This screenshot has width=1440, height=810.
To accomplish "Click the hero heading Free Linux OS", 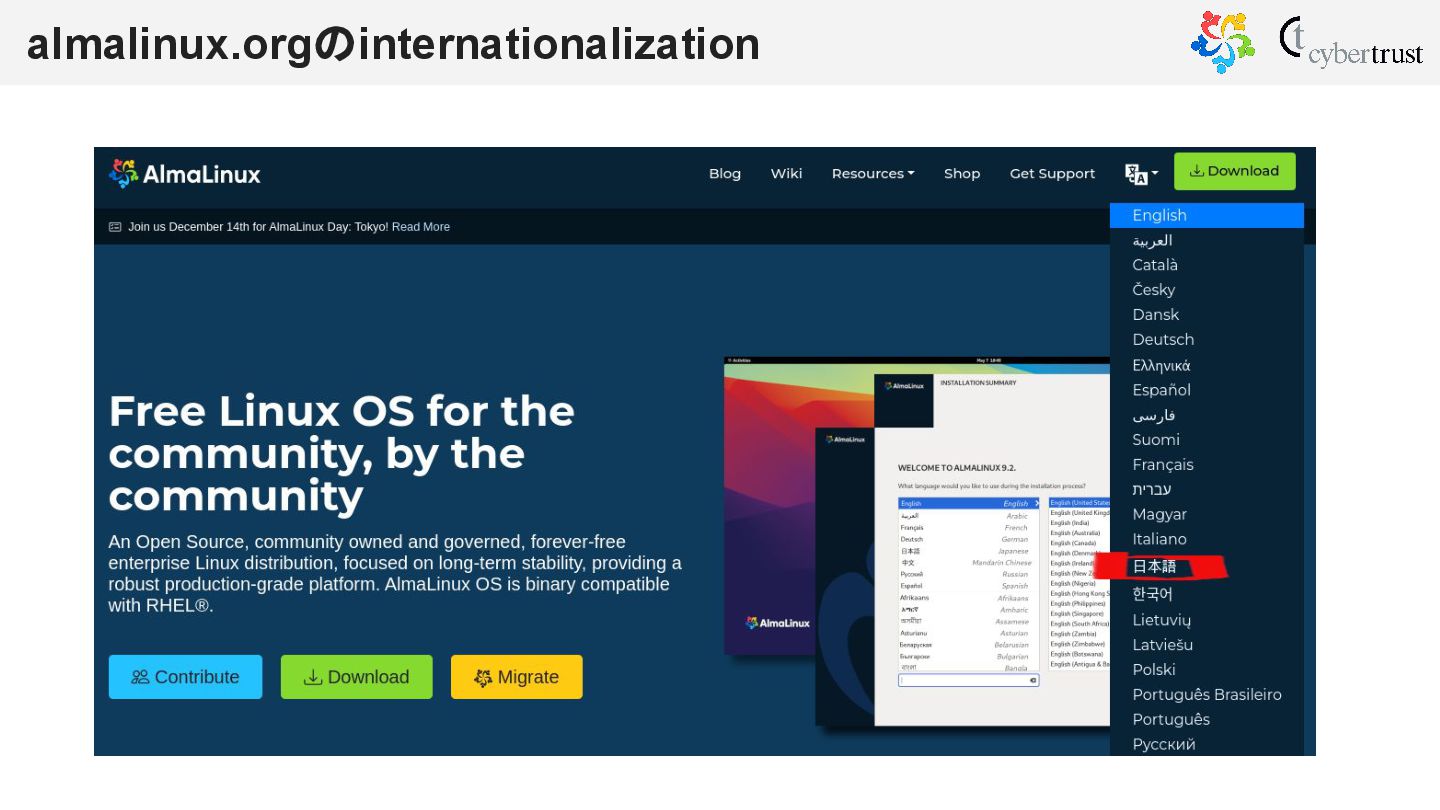I will tap(341, 453).
